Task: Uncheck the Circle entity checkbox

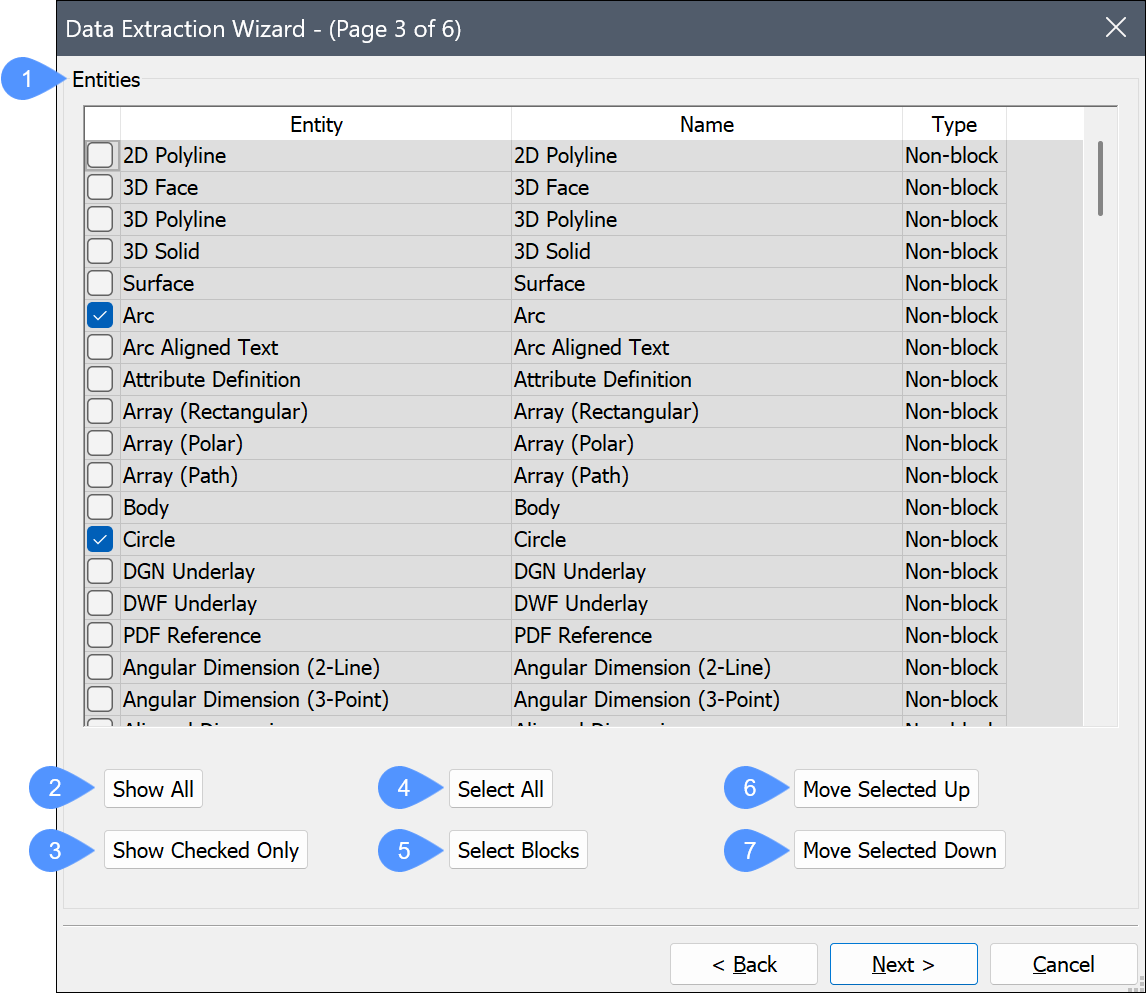Action: tap(100, 540)
